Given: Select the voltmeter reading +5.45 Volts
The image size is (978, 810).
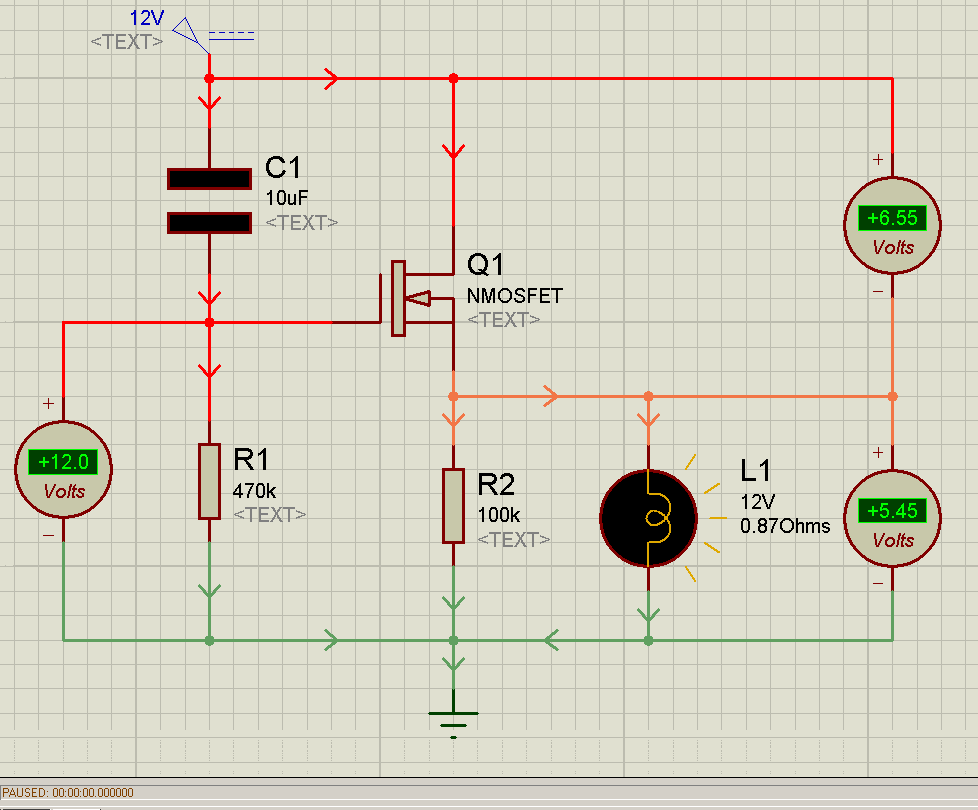Looking at the screenshot, I should (893, 518).
